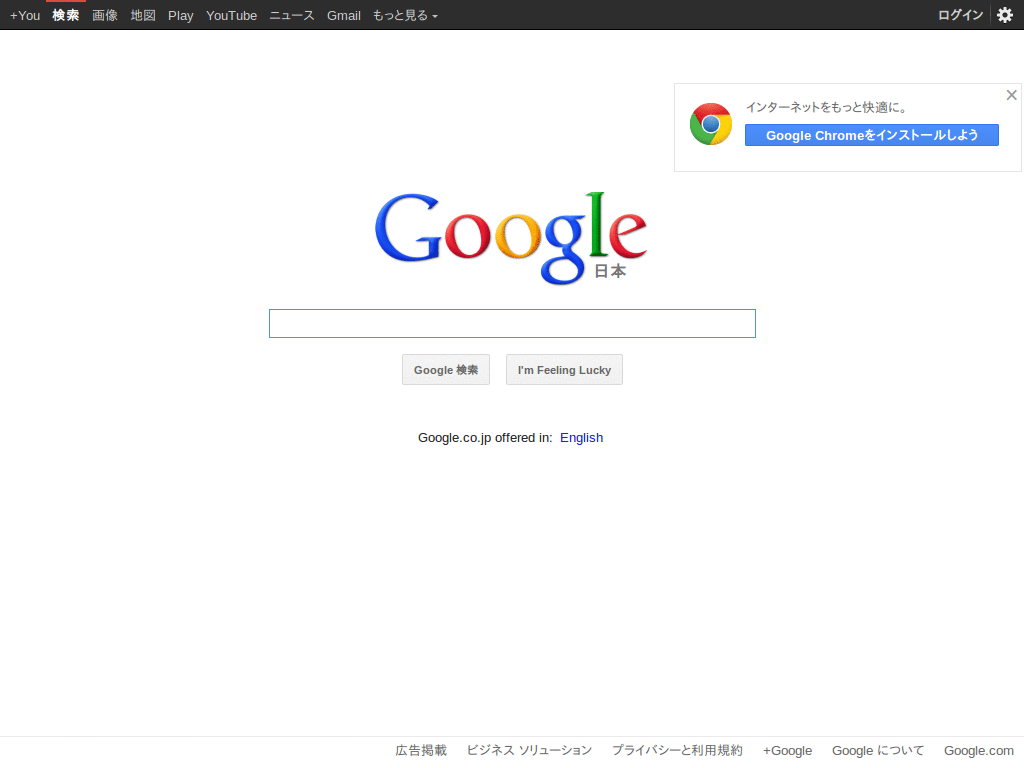Switch to the 地図 tab

point(142,15)
